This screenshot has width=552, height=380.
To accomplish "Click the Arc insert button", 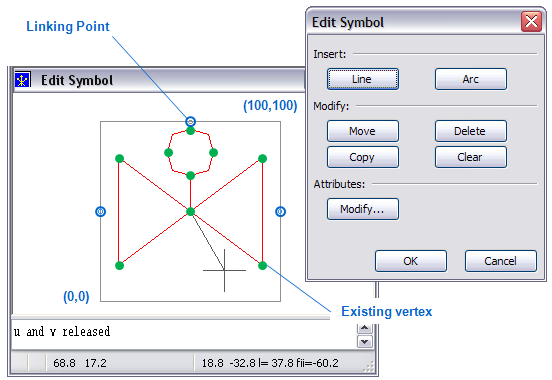I will point(471,79).
